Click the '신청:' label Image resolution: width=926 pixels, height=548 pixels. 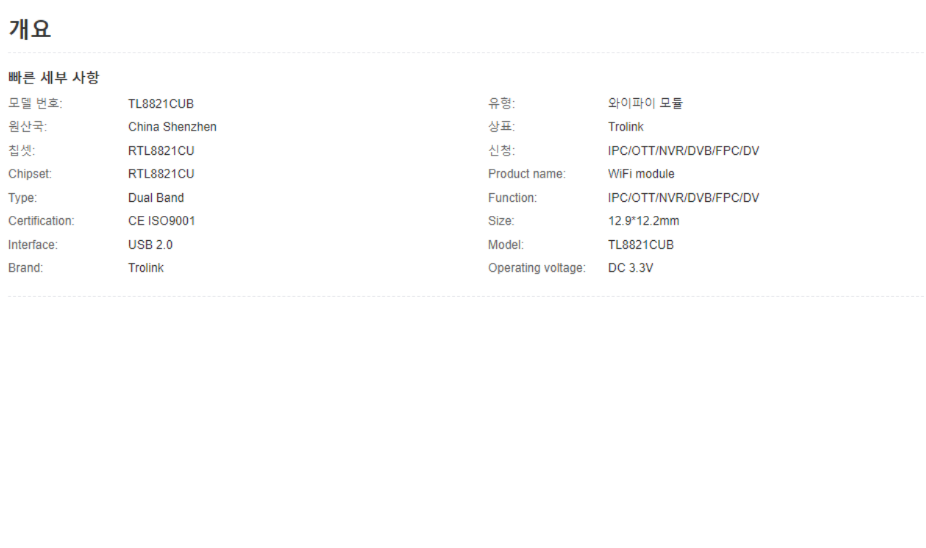coord(501,151)
